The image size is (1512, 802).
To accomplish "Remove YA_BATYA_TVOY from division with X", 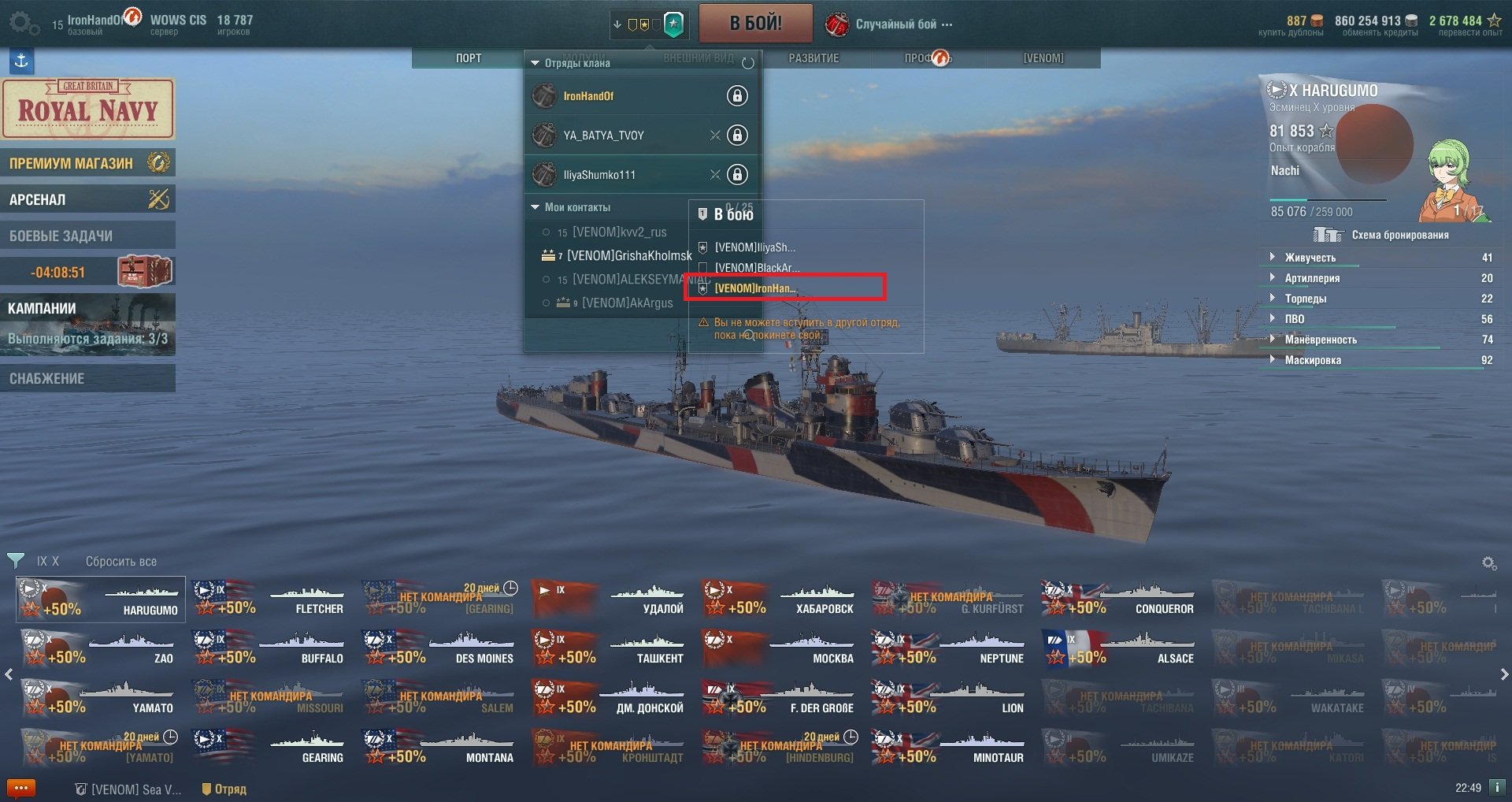I will [x=715, y=136].
